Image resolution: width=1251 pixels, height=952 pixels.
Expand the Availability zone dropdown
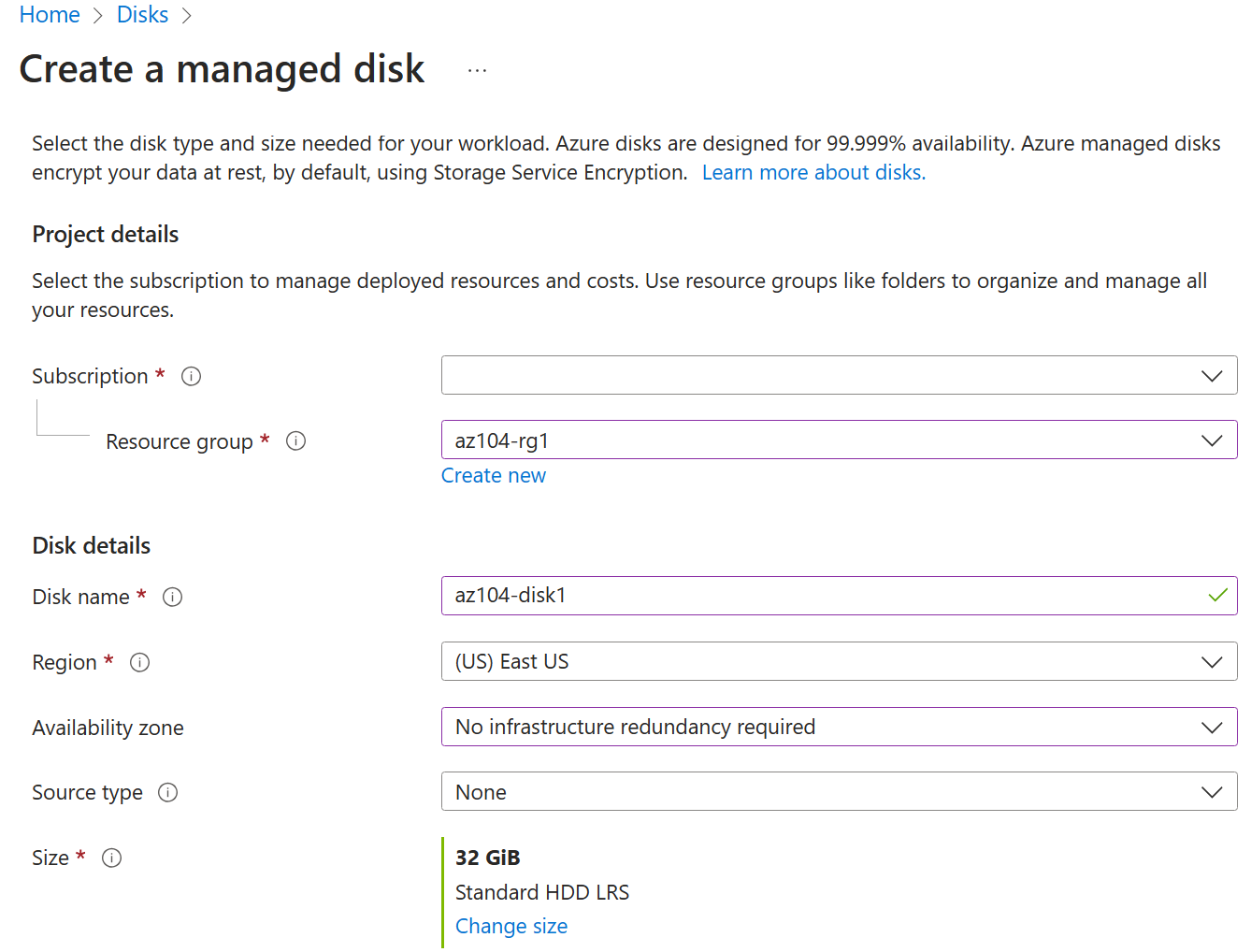pyautogui.click(x=838, y=727)
